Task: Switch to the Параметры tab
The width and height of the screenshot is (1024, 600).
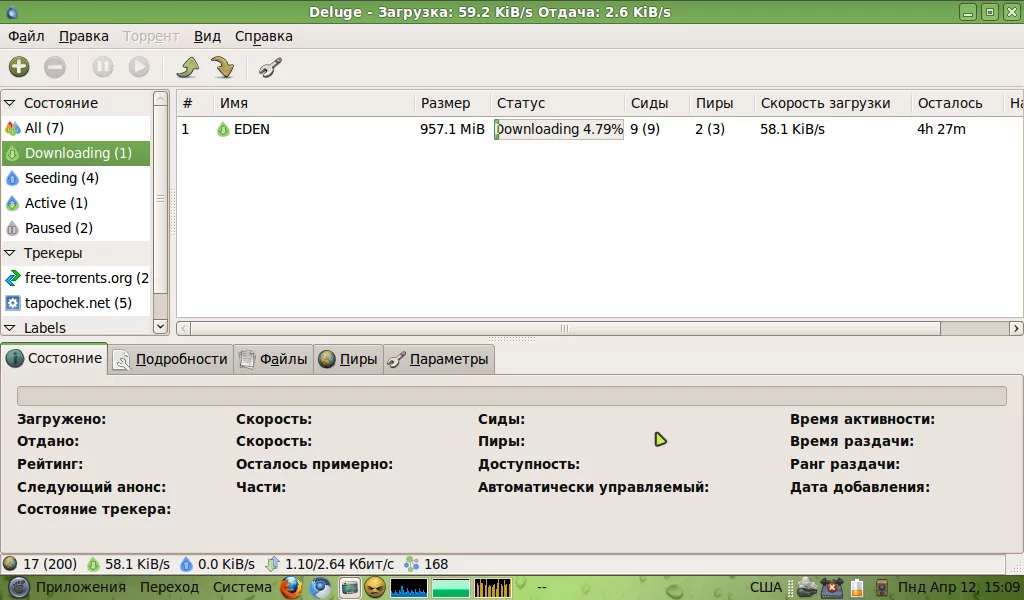Action: tap(438, 359)
